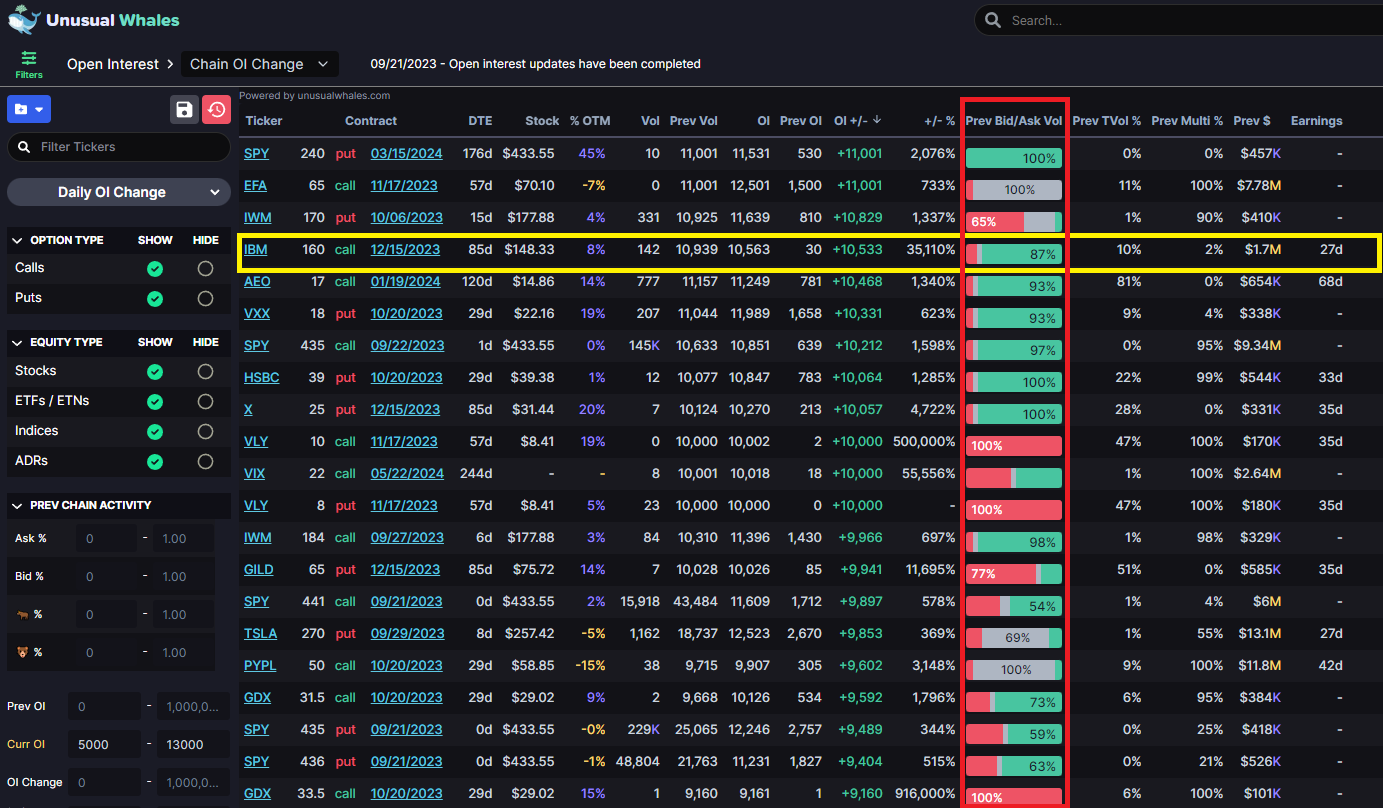This screenshot has width=1383, height=808.
Task: Show Stocks equity type
Action: pyautogui.click(x=155, y=371)
